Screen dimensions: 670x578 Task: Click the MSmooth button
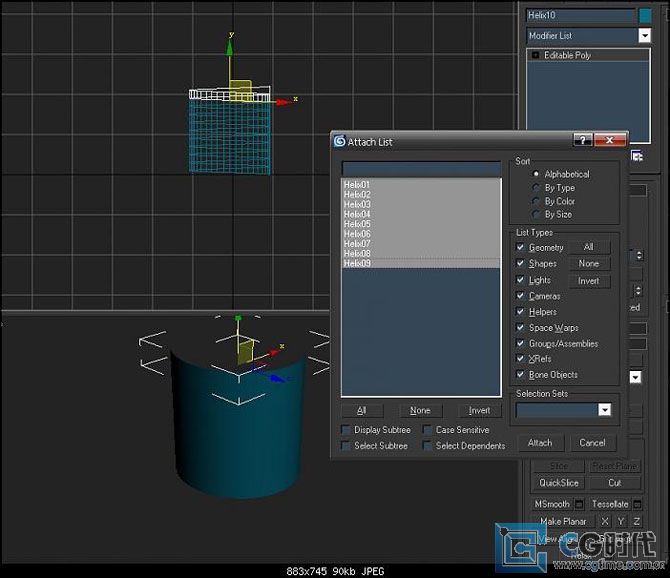point(552,504)
